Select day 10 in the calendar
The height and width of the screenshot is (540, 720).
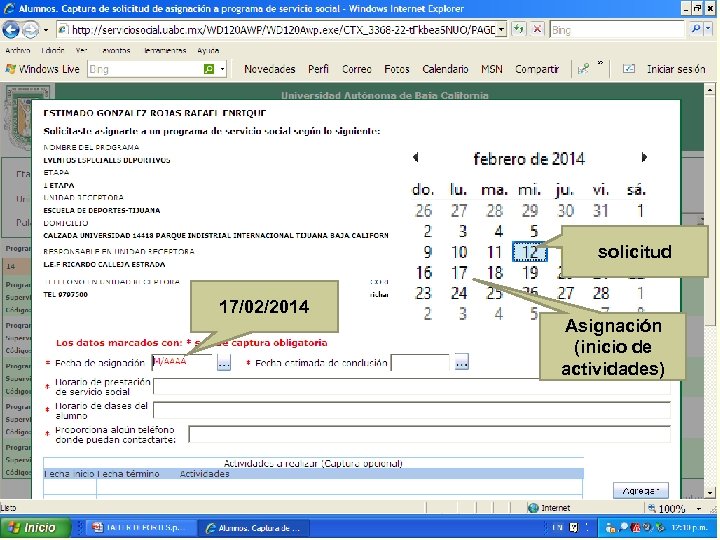[459, 252]
